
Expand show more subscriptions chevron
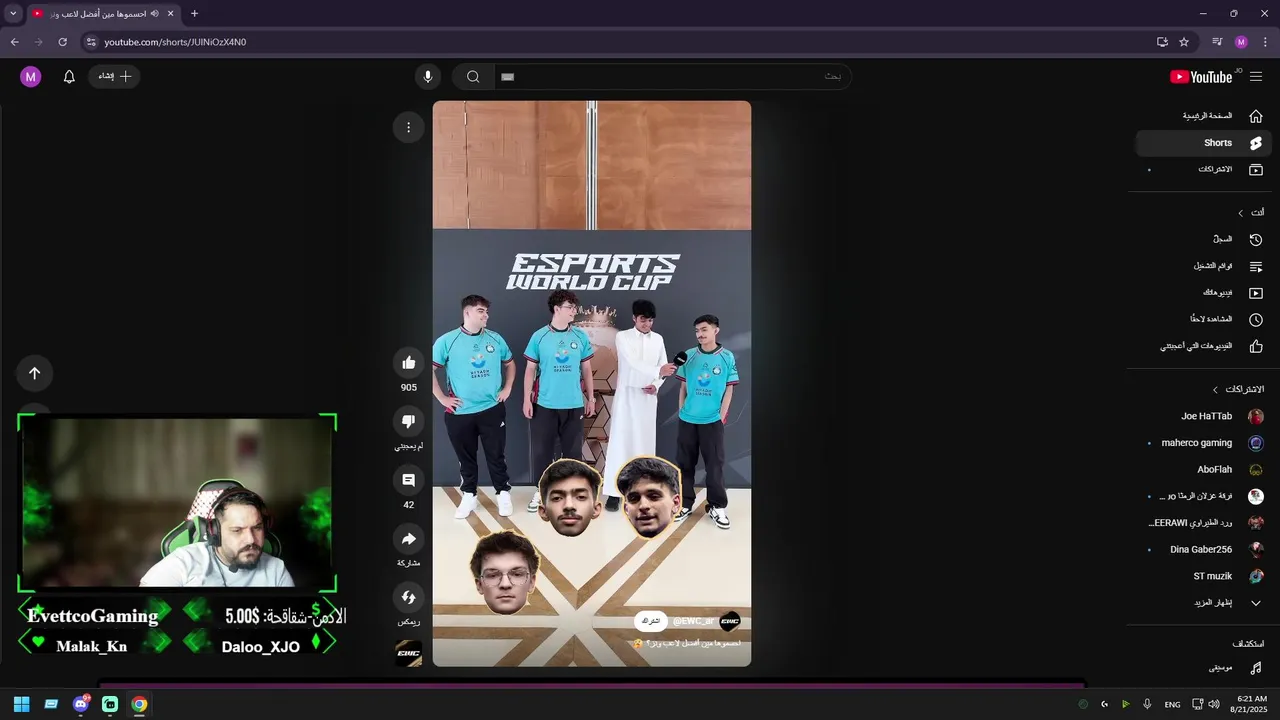(x=1256, y=603)
